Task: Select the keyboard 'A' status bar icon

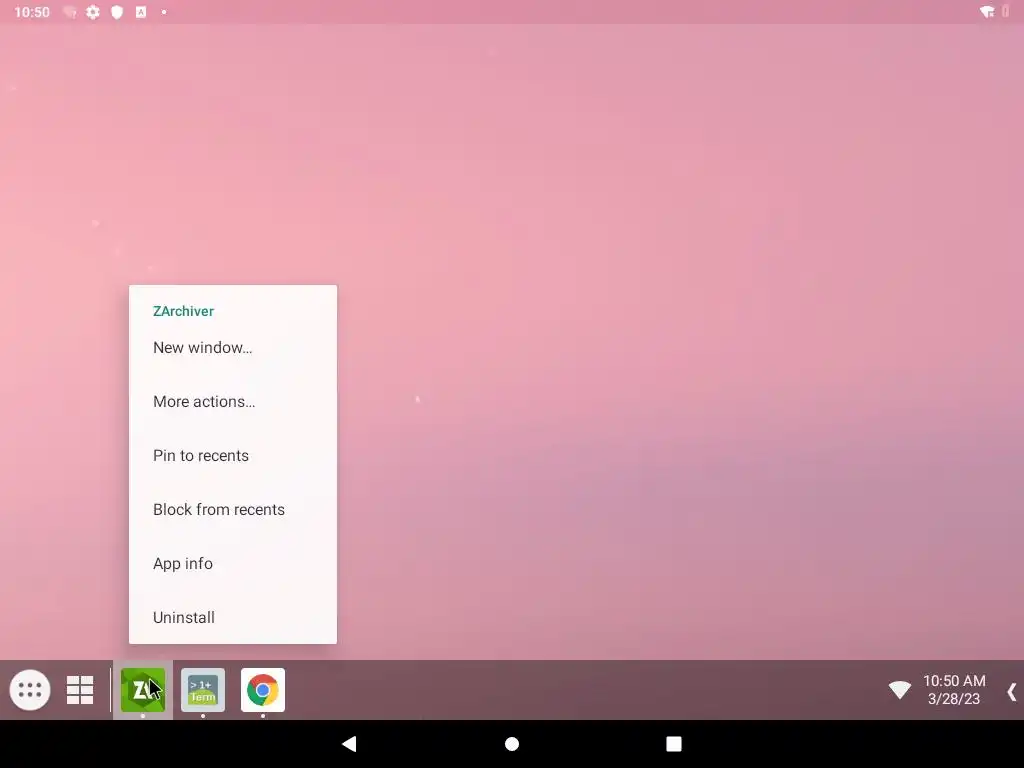Action: click(x=141, y=12)
